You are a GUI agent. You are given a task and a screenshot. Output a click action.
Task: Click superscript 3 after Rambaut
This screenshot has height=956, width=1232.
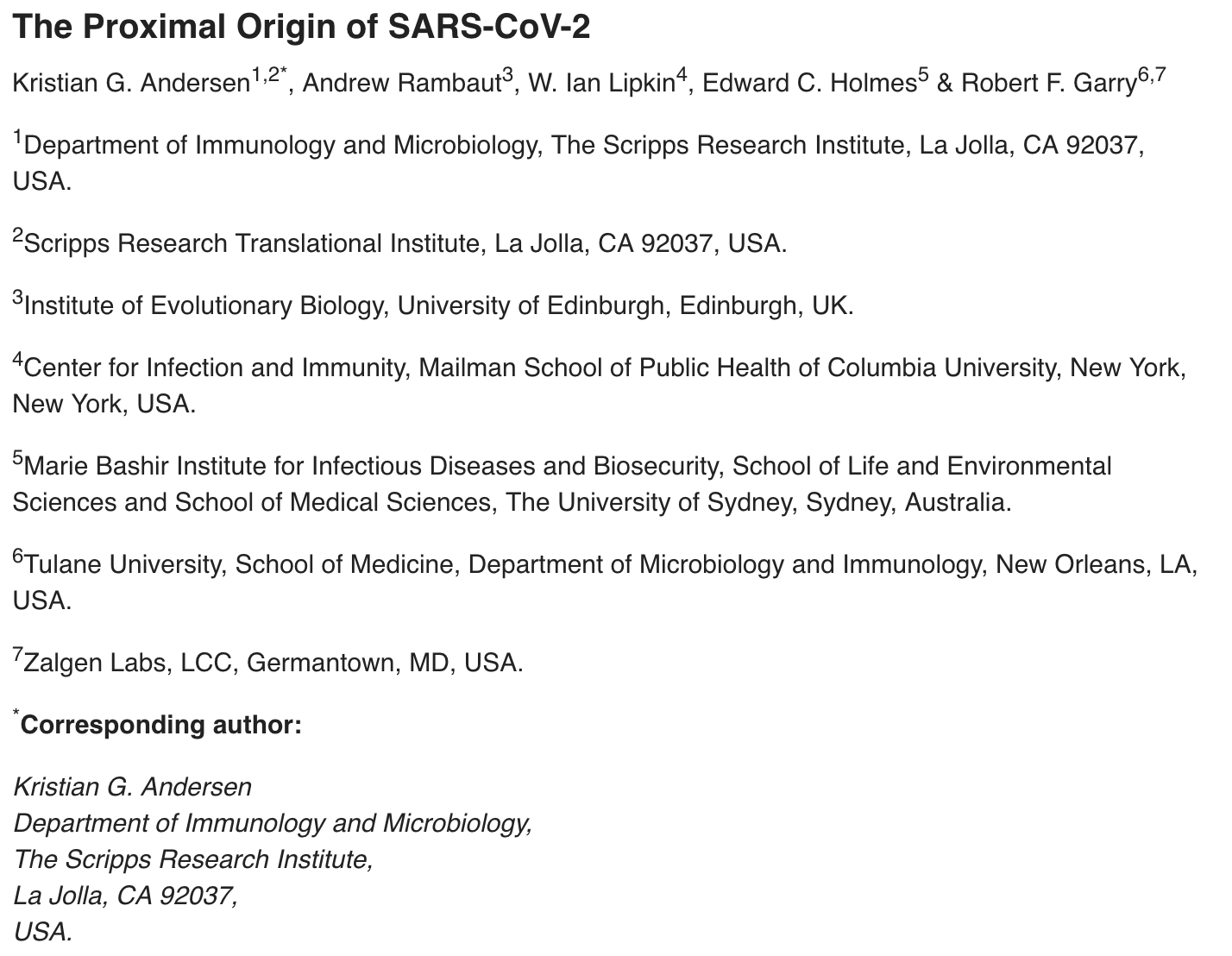click(508, 77)
